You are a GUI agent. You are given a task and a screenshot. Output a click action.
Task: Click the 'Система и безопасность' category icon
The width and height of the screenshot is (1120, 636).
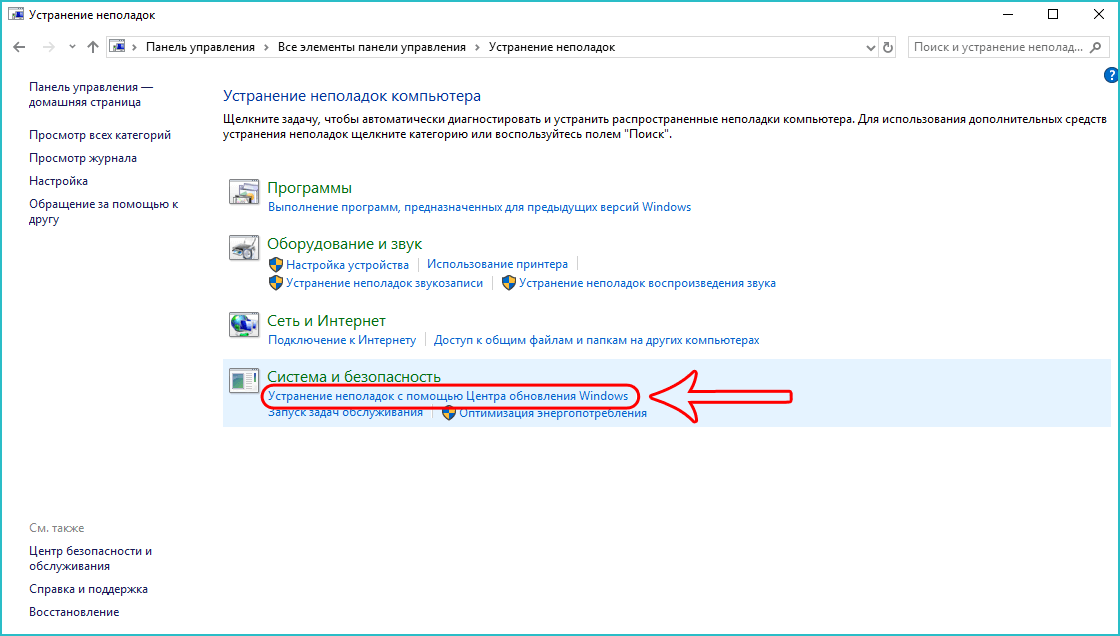(x=244, y=380)
